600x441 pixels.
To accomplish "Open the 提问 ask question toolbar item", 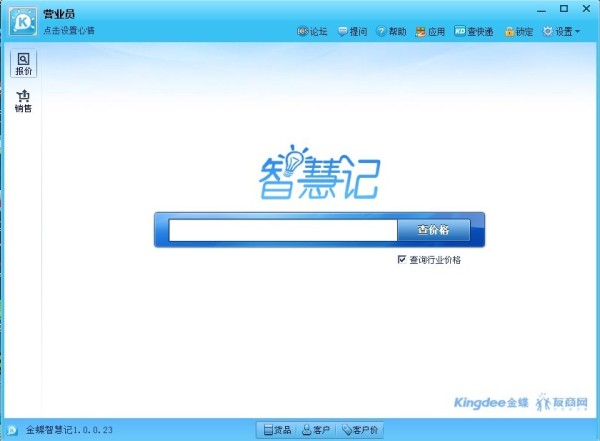I will tap(352, 31).
